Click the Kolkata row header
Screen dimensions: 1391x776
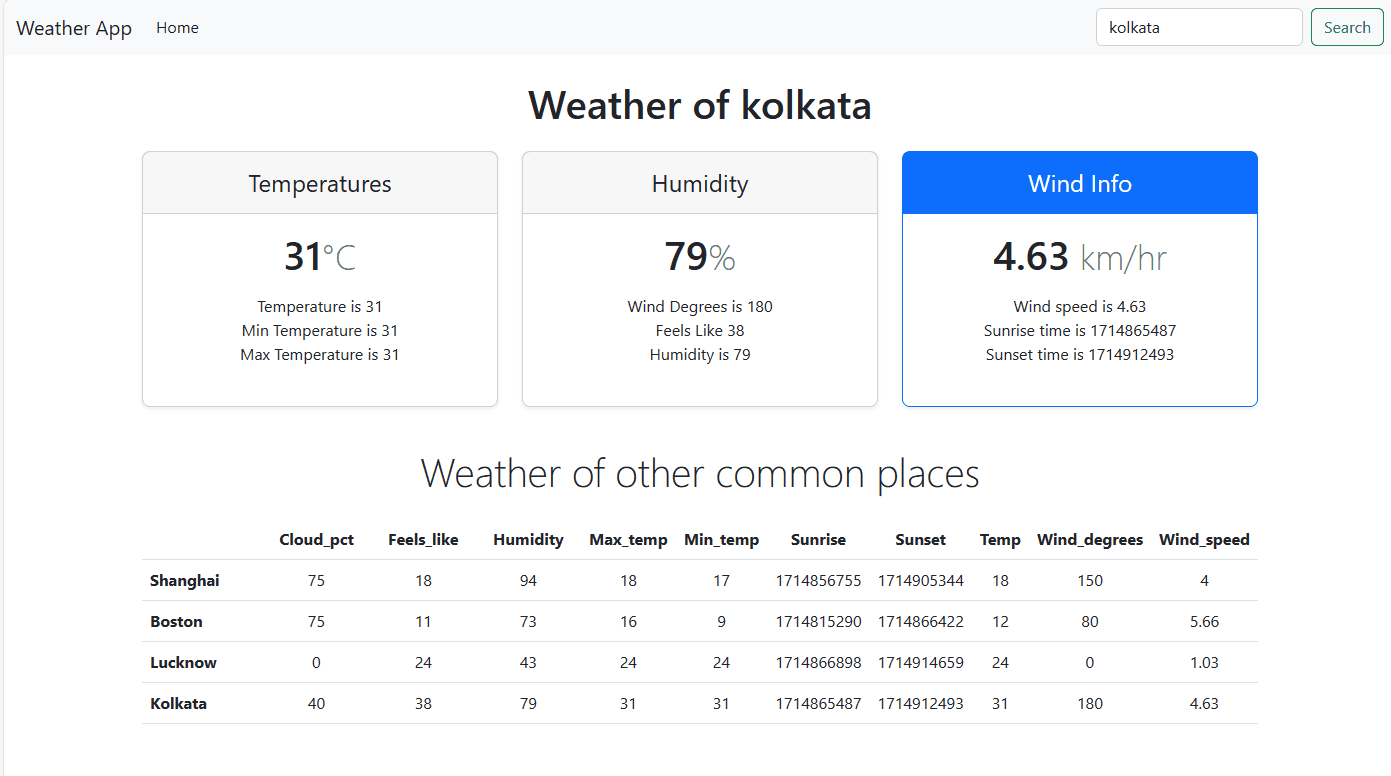(x=179, y=704)
